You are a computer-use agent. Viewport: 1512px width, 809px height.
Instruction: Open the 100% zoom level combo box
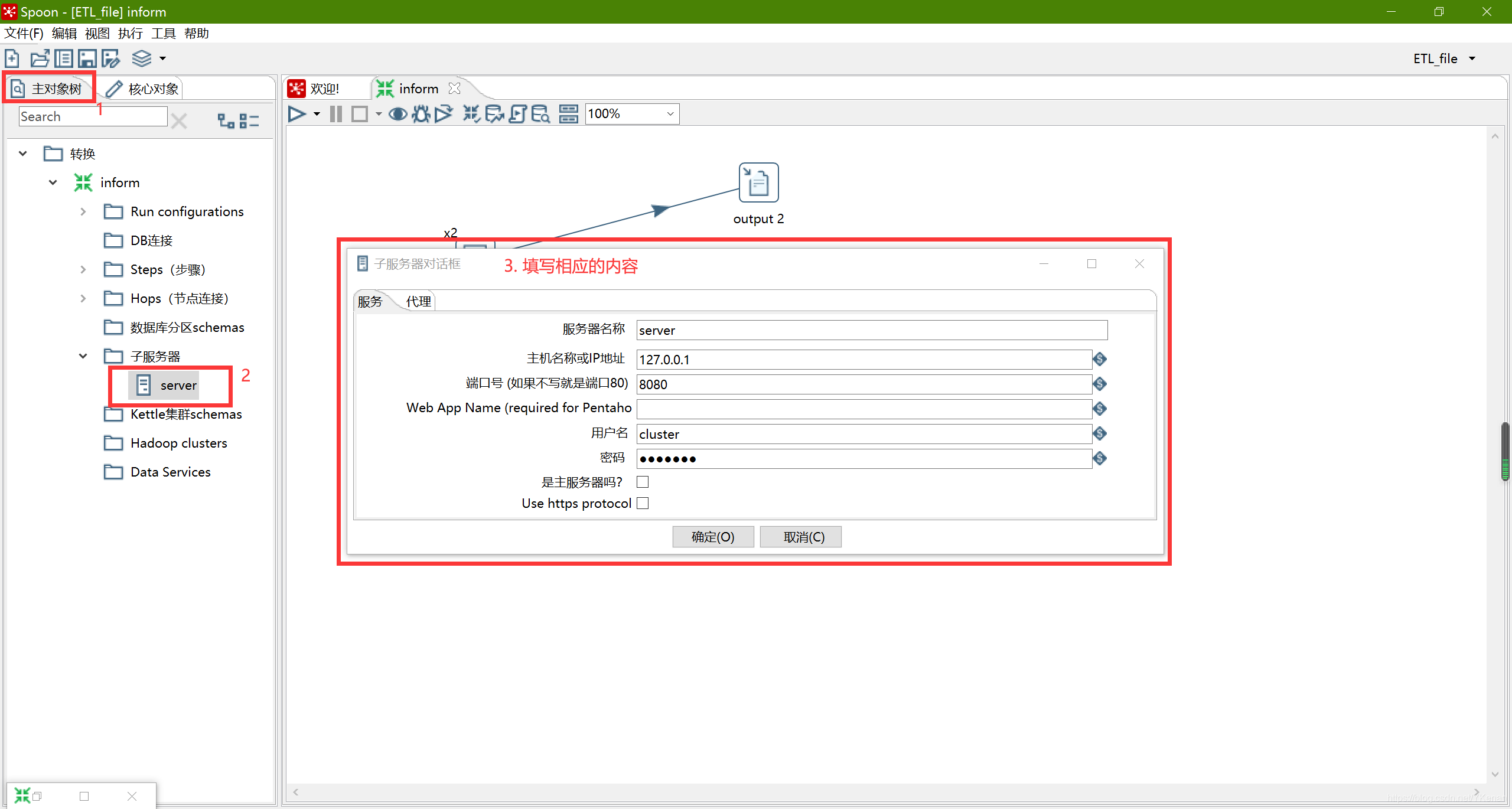(632, 114)
